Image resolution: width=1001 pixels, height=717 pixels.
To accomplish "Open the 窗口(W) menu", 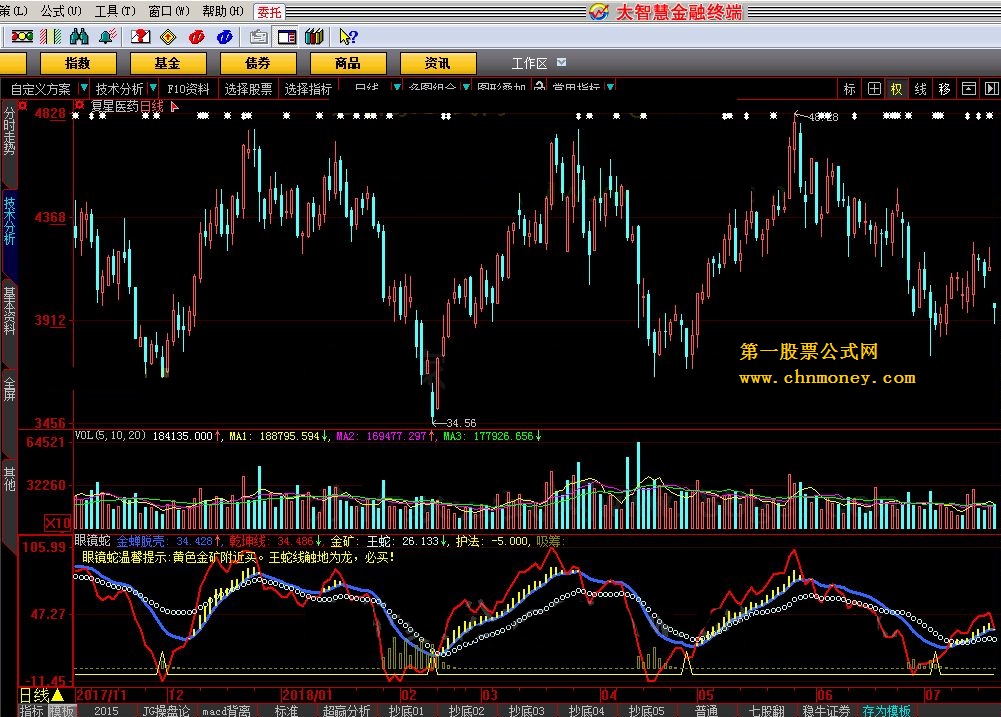I will [169, 11].
